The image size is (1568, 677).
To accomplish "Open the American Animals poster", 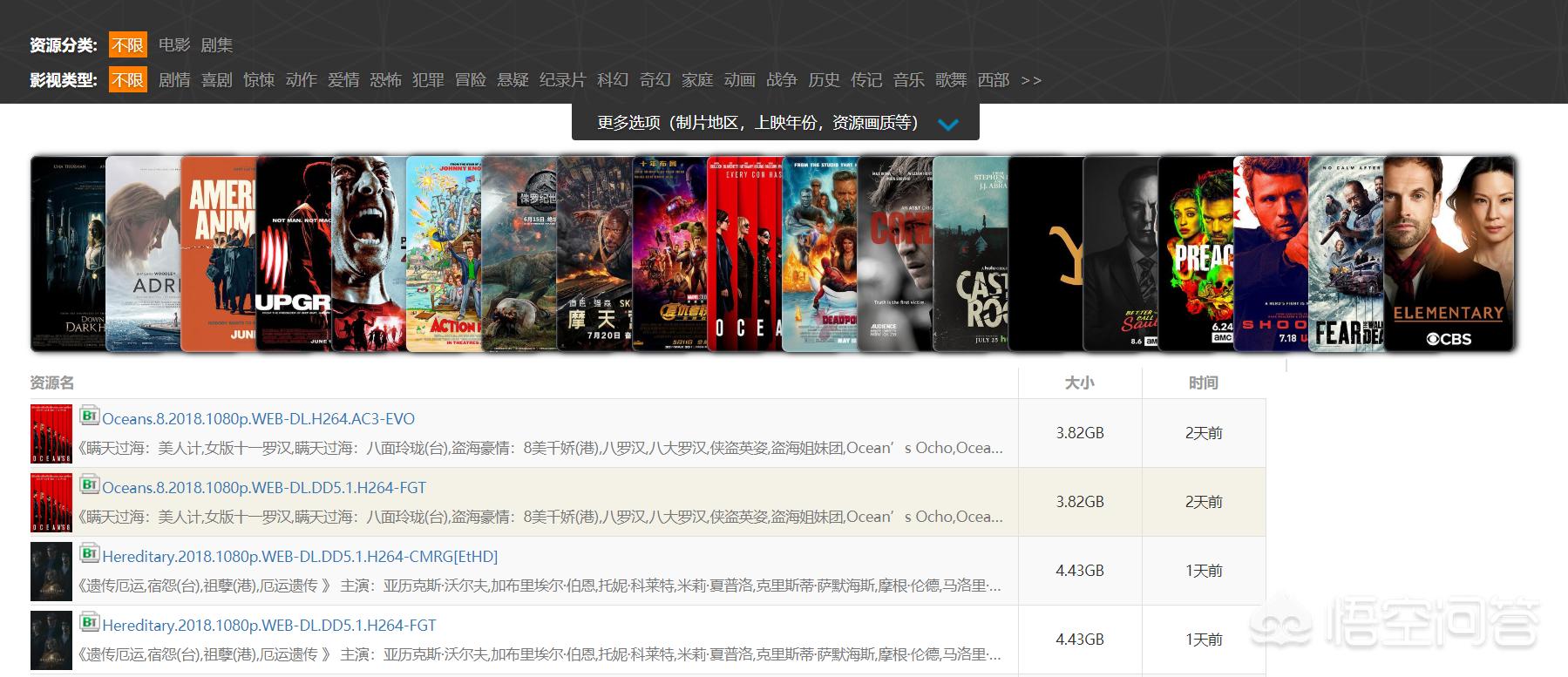I will tap(218, 254).
